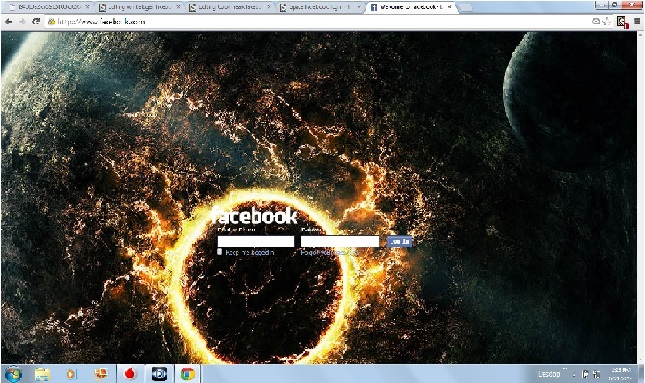Click the facebook logo on the page
Image resolution: width=645 pixels, height=383 pixels.
pos(254,216)
